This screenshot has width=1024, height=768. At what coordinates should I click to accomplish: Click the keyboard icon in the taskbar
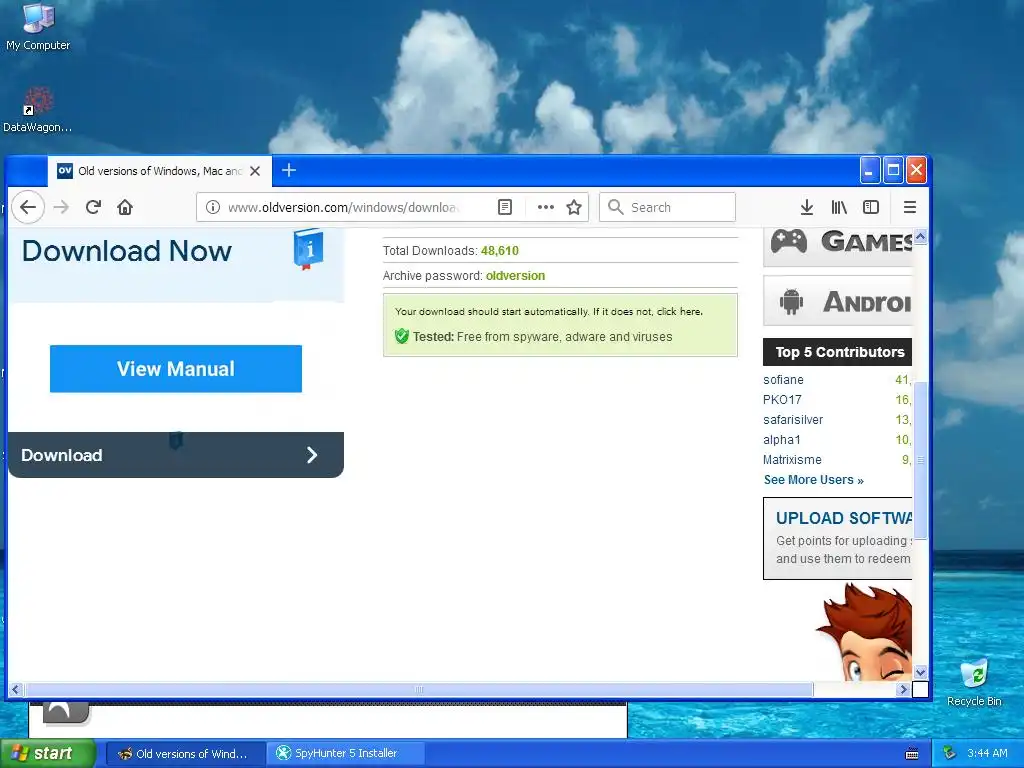coord(912,754)
